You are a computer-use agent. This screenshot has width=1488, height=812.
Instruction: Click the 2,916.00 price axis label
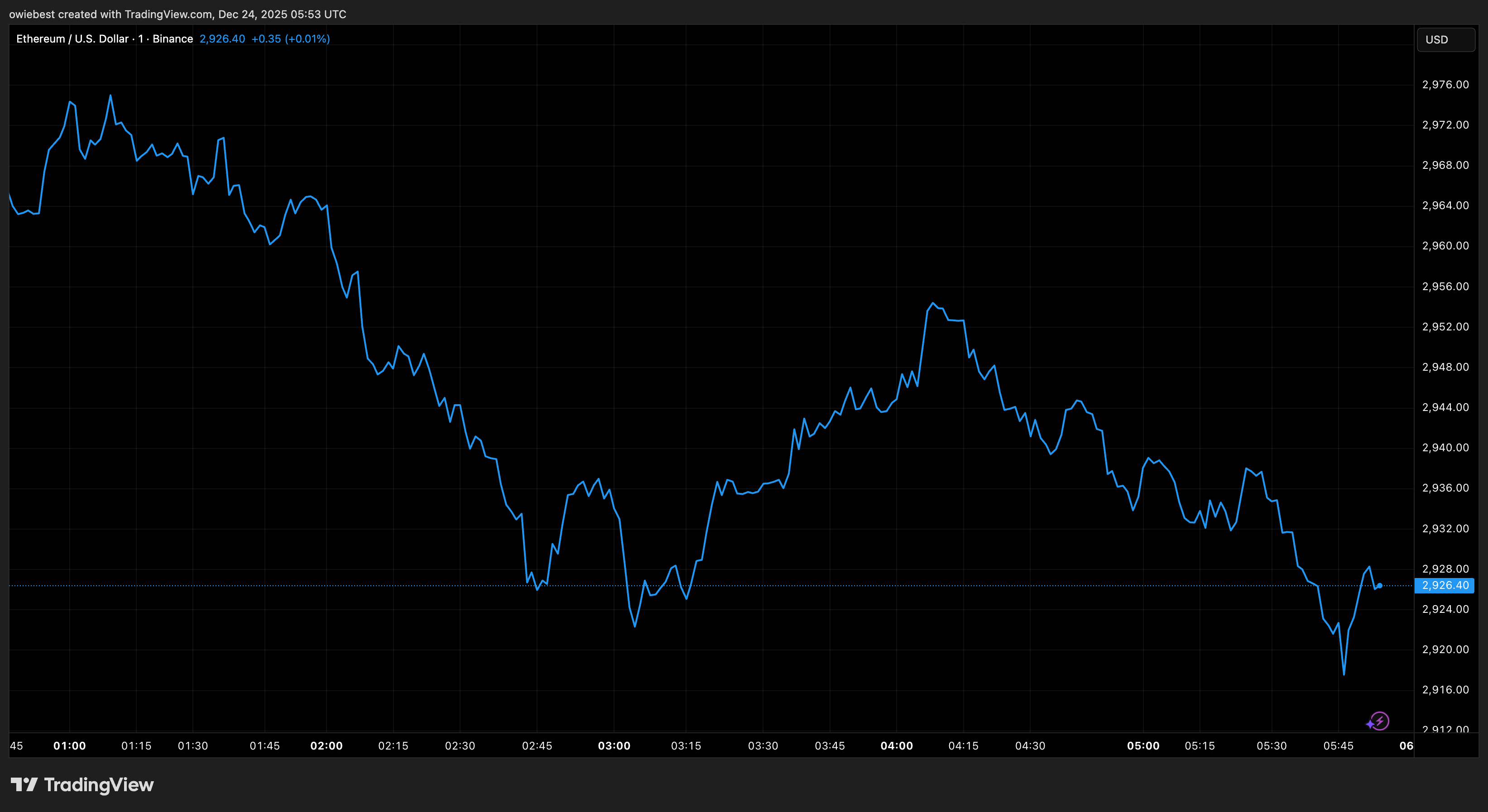pos(1445,690)
